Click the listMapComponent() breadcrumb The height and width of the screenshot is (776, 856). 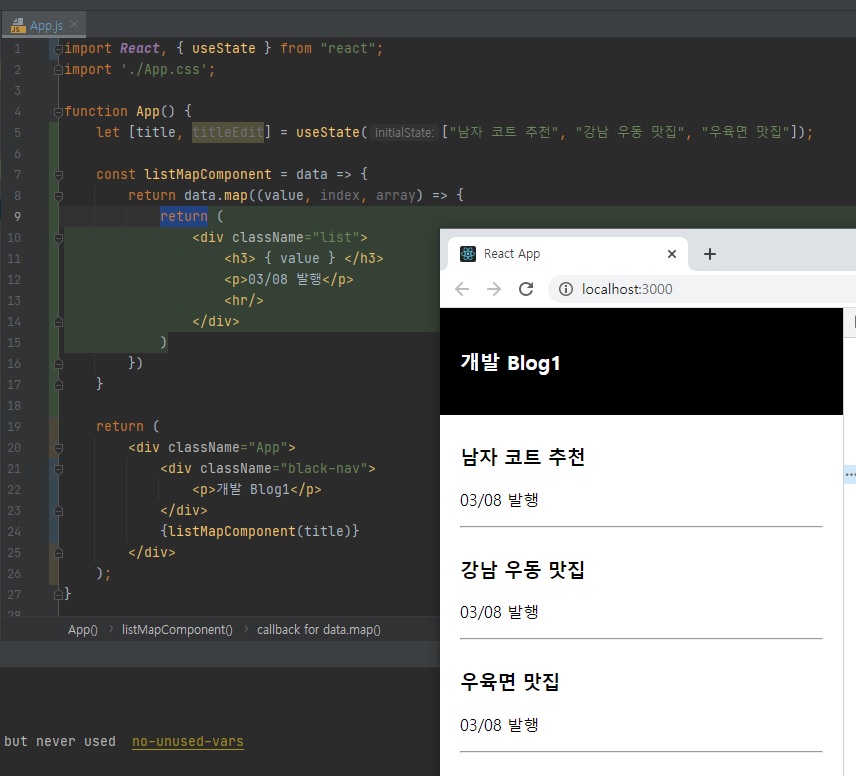point(177,630)
